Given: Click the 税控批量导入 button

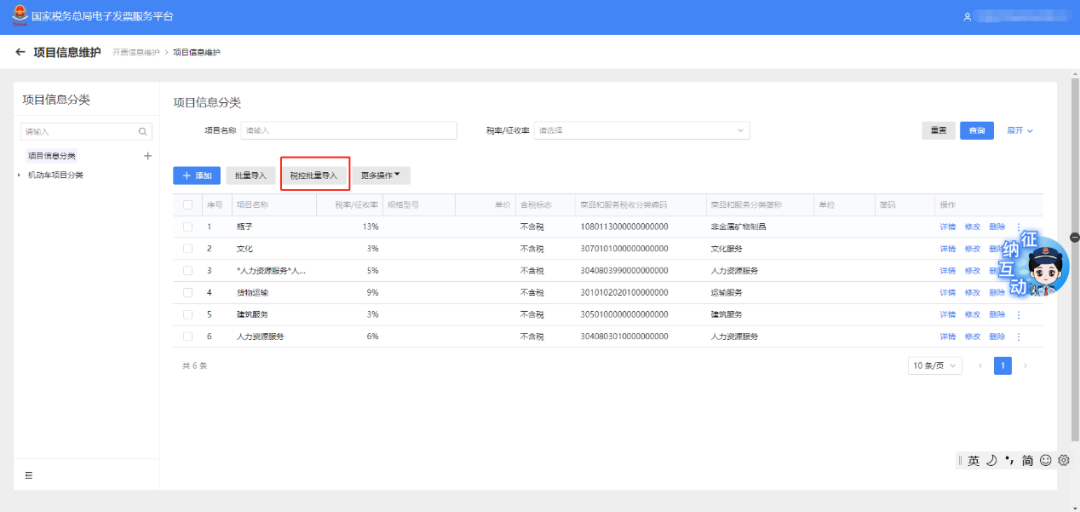Looking at the screenshot, I should click(314, 175).
